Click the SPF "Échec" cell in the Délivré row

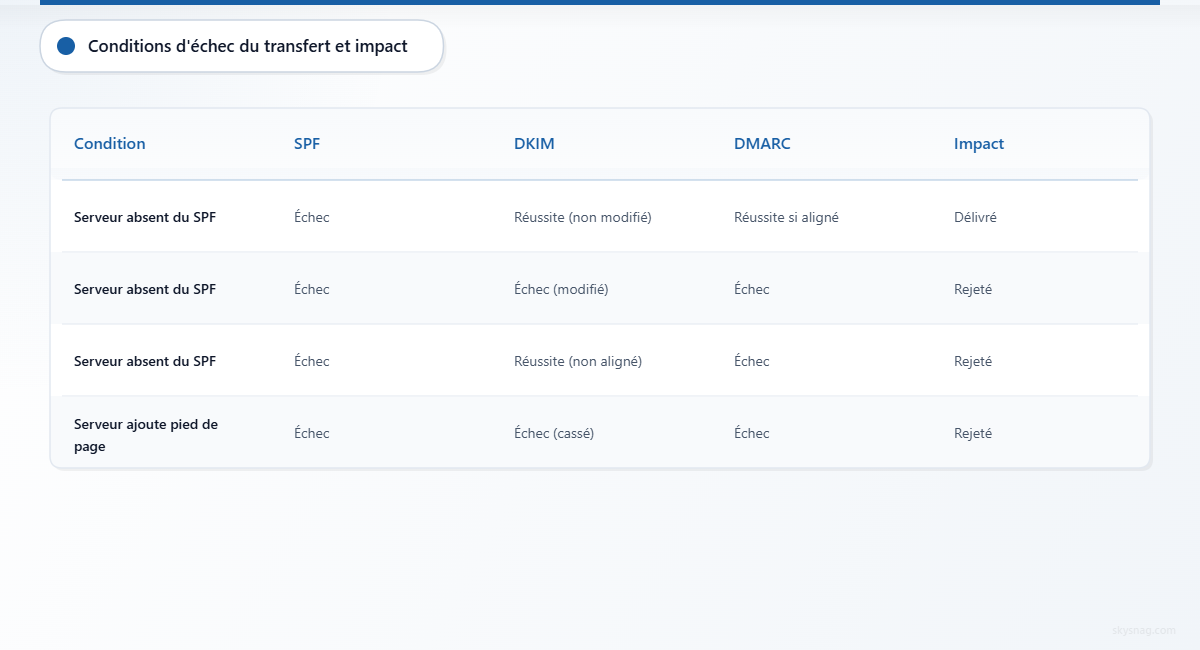[312, 217]
